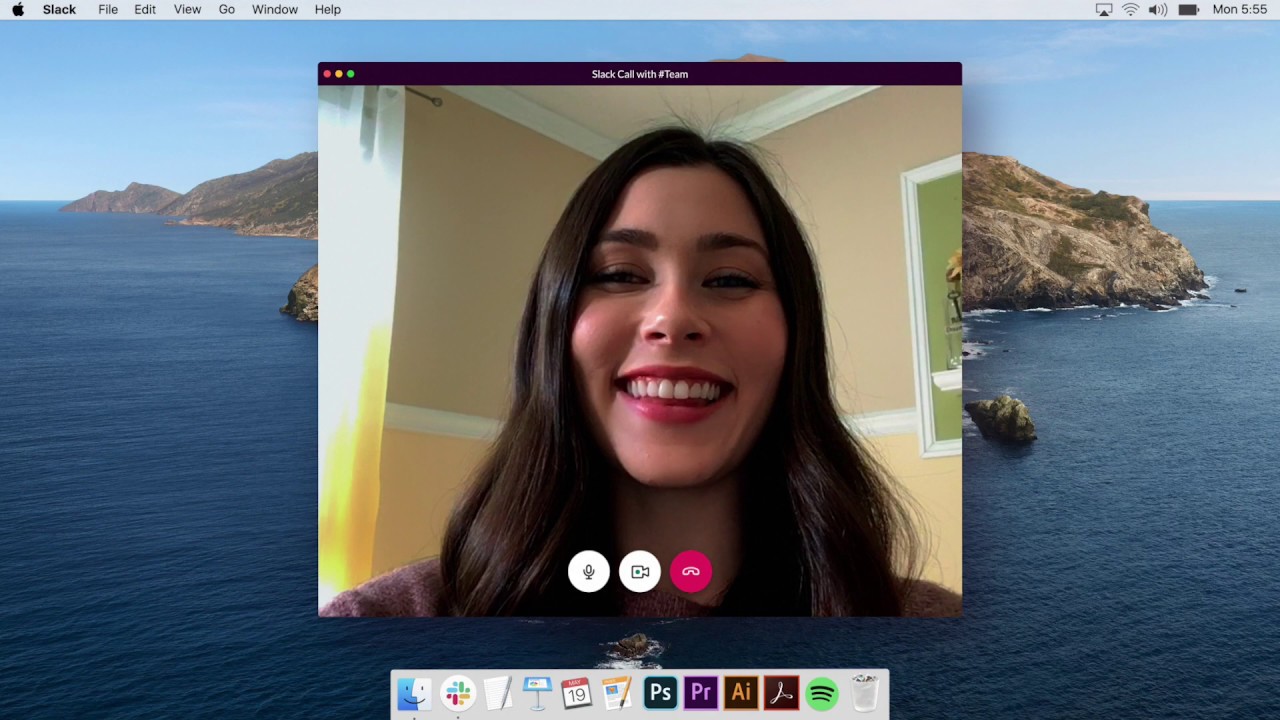Turn off the camera in the Slack call
1280x720 pixels.
click(640, 571)
